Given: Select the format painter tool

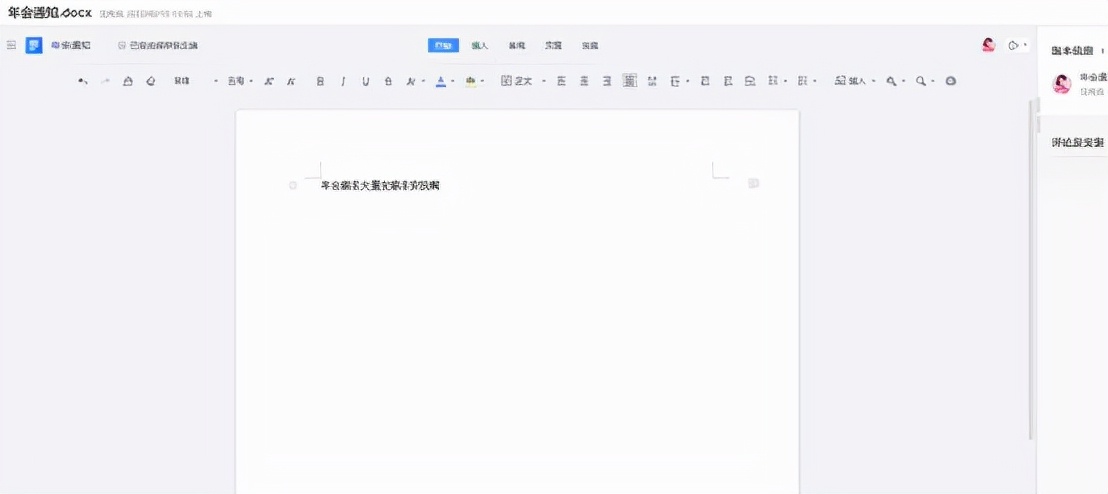Looking at the screenshot, I should click(x=128, y=81).
